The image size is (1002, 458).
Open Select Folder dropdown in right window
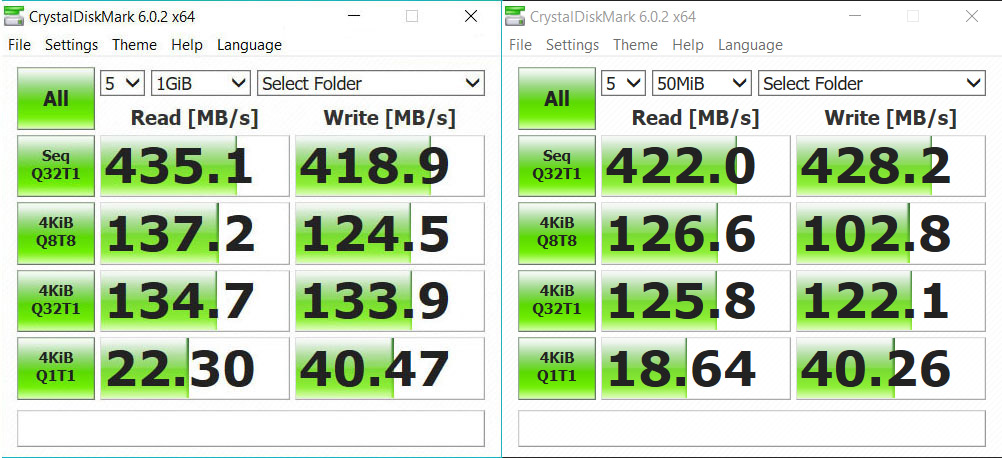pos(872,83)
